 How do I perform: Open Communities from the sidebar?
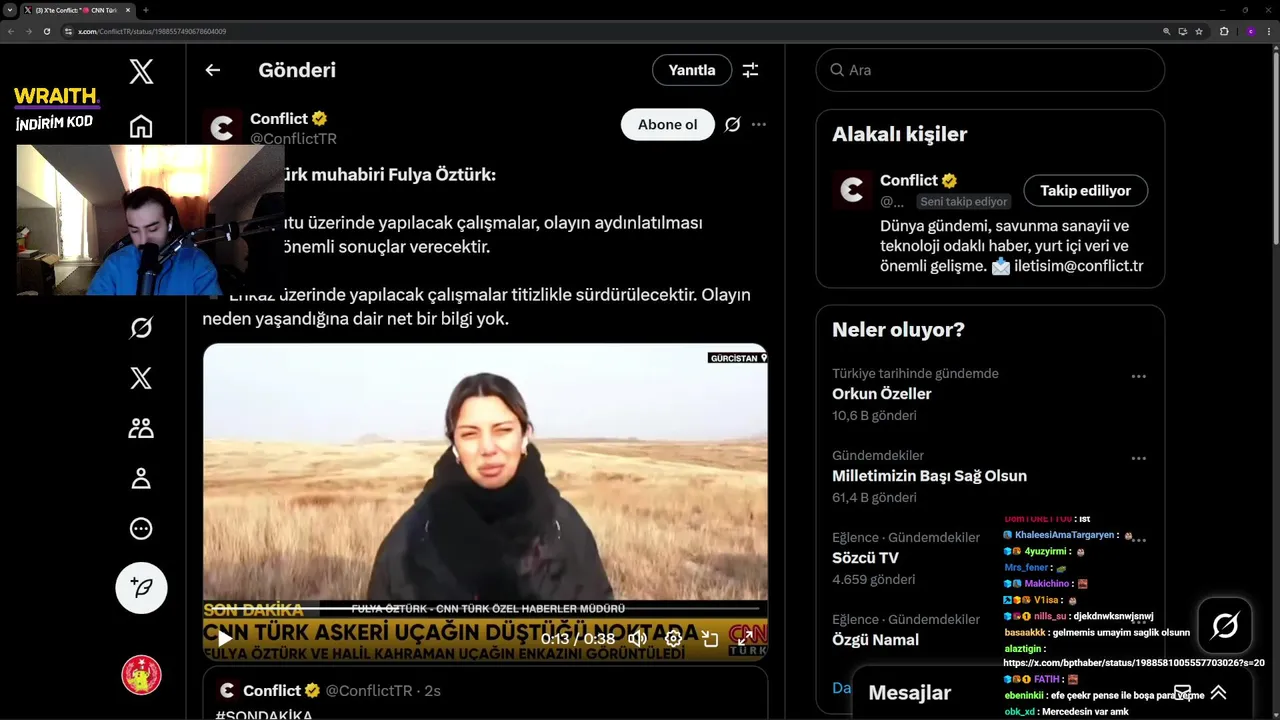141,428
